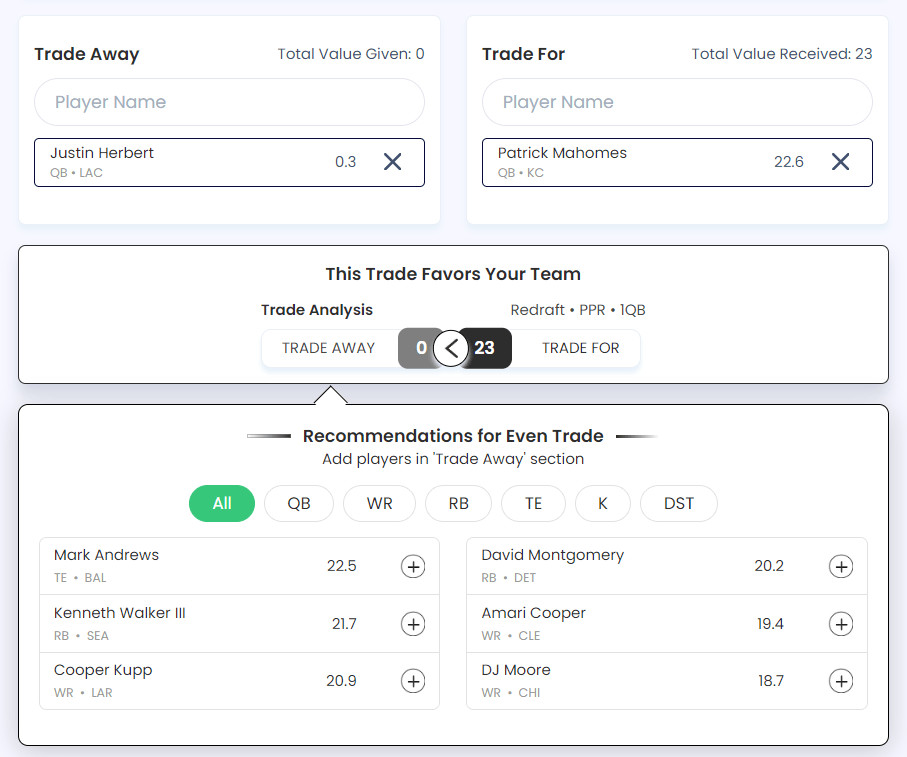Add DJ Moore with plus icon
907x757 pixels.
click(841, 681)
